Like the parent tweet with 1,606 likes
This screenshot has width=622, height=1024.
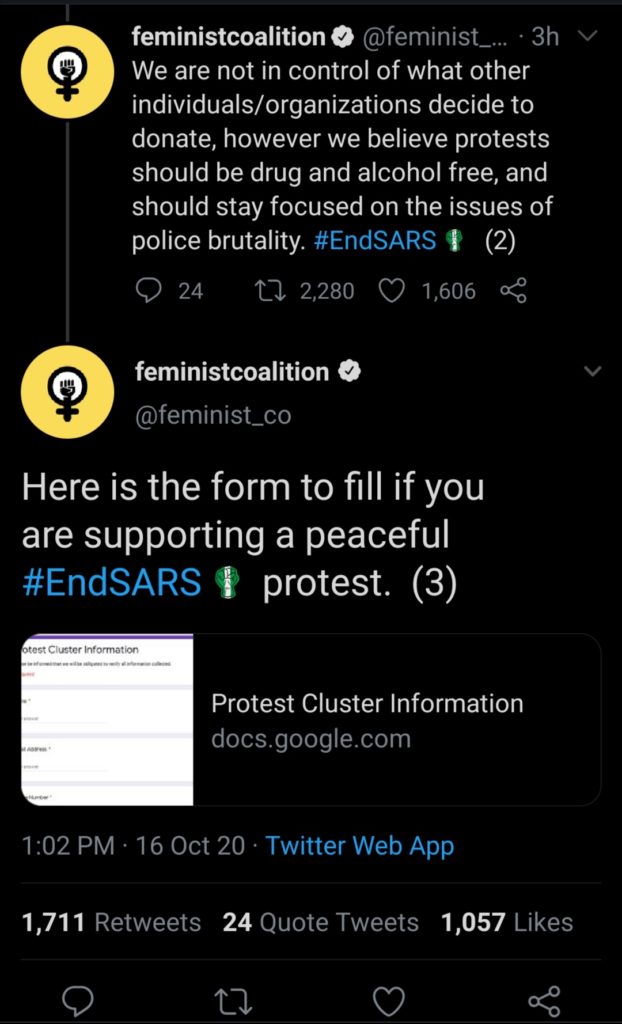[393, 291]
